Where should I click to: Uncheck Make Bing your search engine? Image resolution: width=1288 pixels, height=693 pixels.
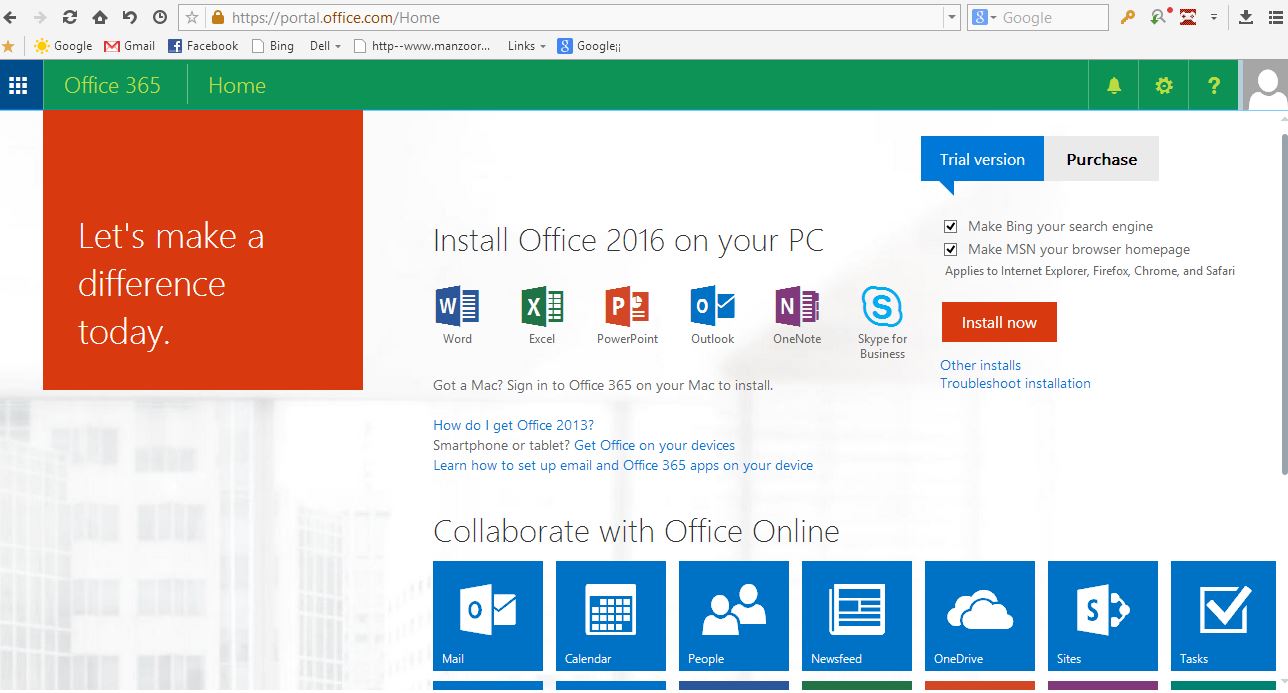pyautogui.click(x=950, y=226)
